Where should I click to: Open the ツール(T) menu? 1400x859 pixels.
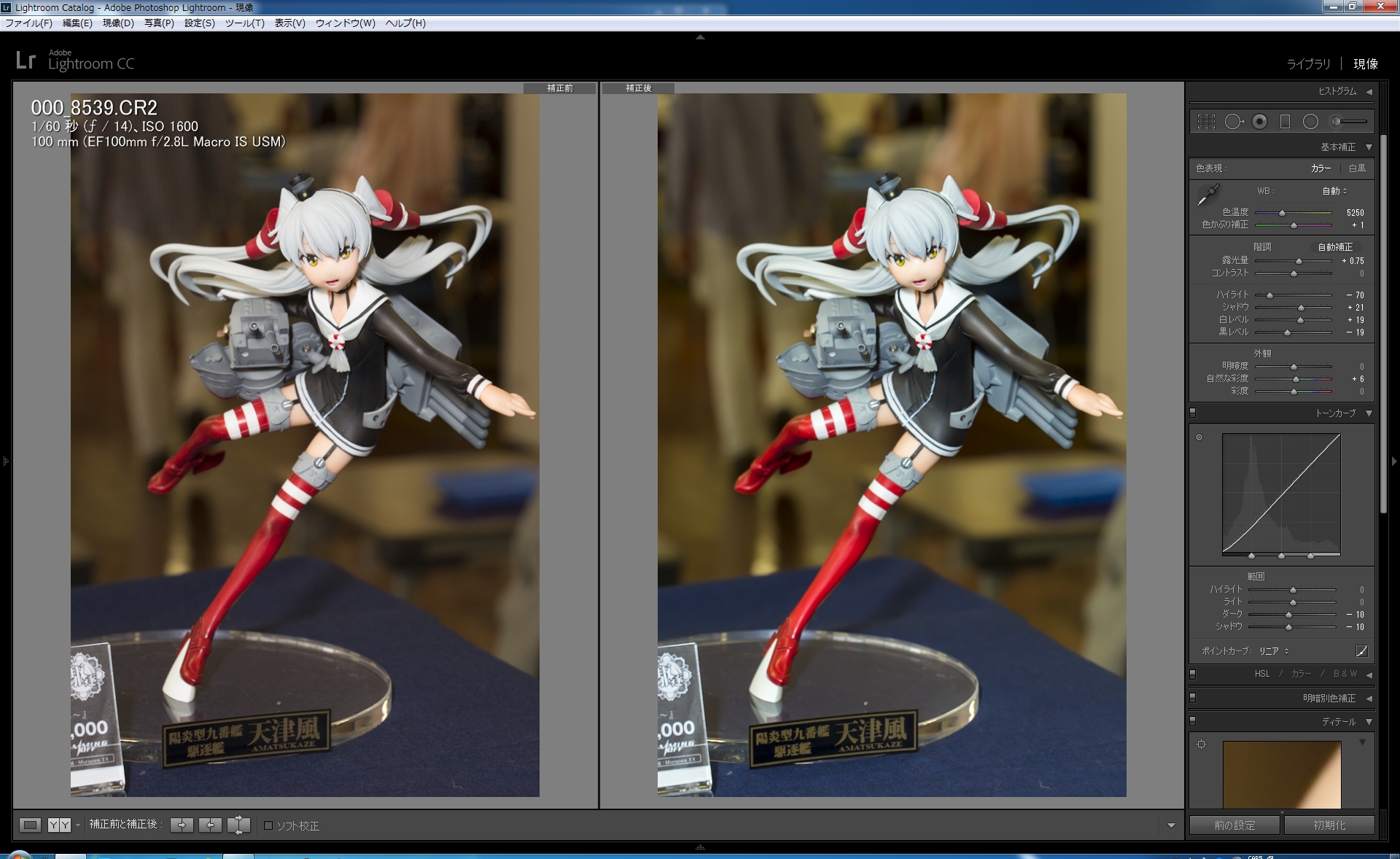coord(244,23)
